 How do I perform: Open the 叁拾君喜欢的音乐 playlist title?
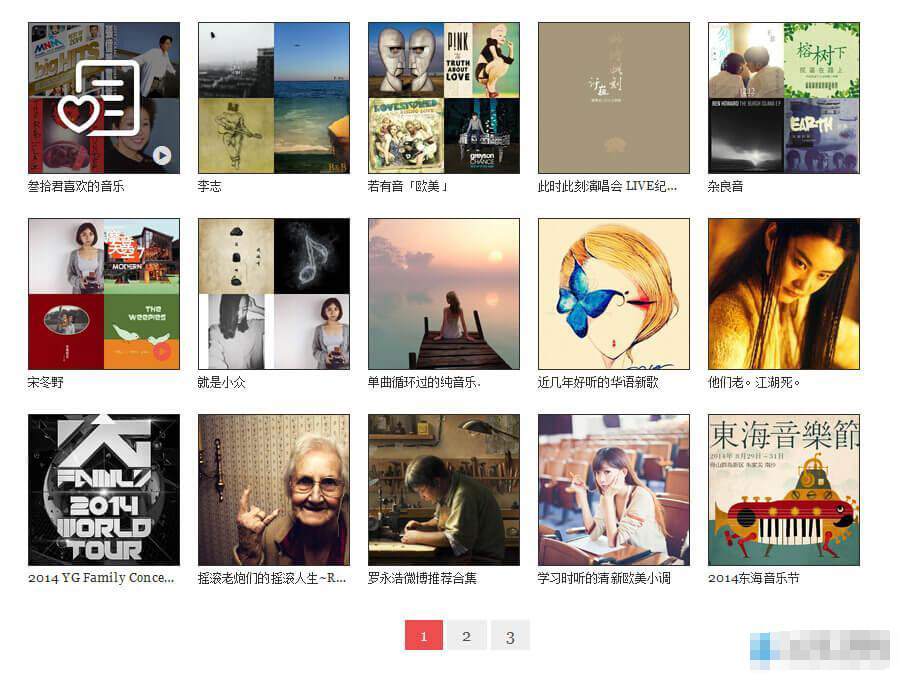click(x=76, y=186)
